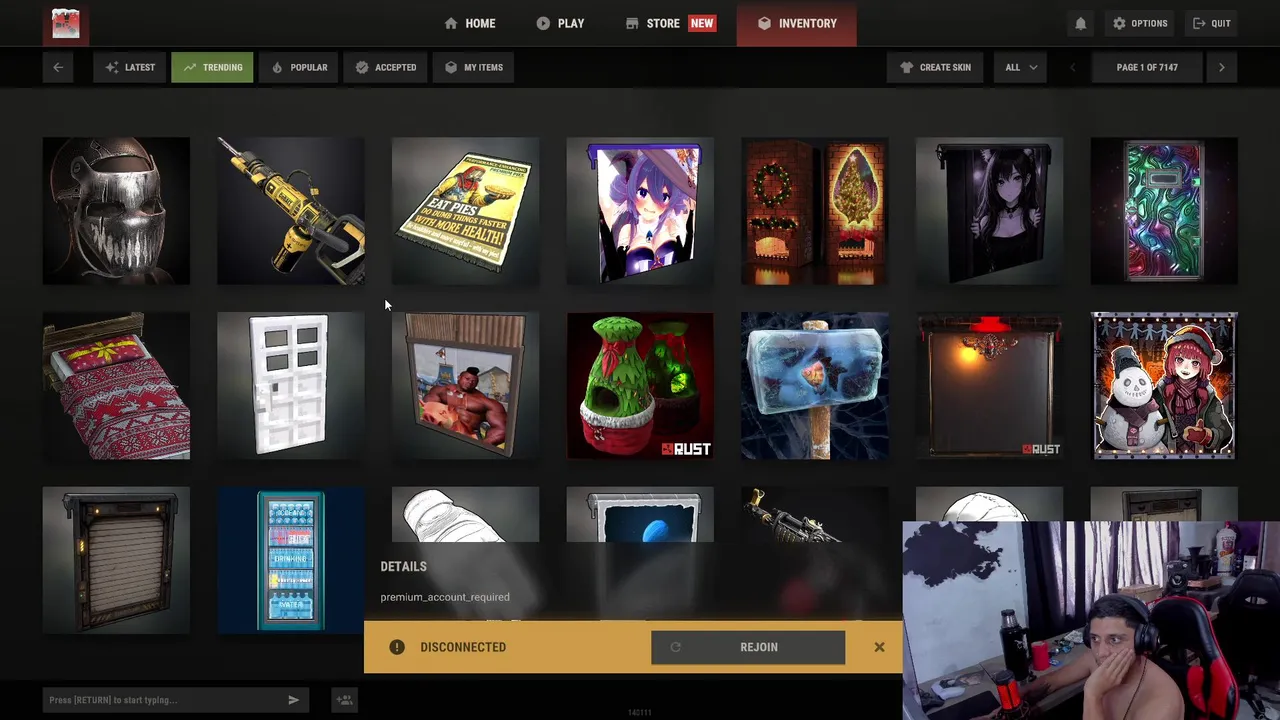Select the muscular man garage door skin
Image resolution: width=1280 pixels, height=720 pixels.
point(465,386)
